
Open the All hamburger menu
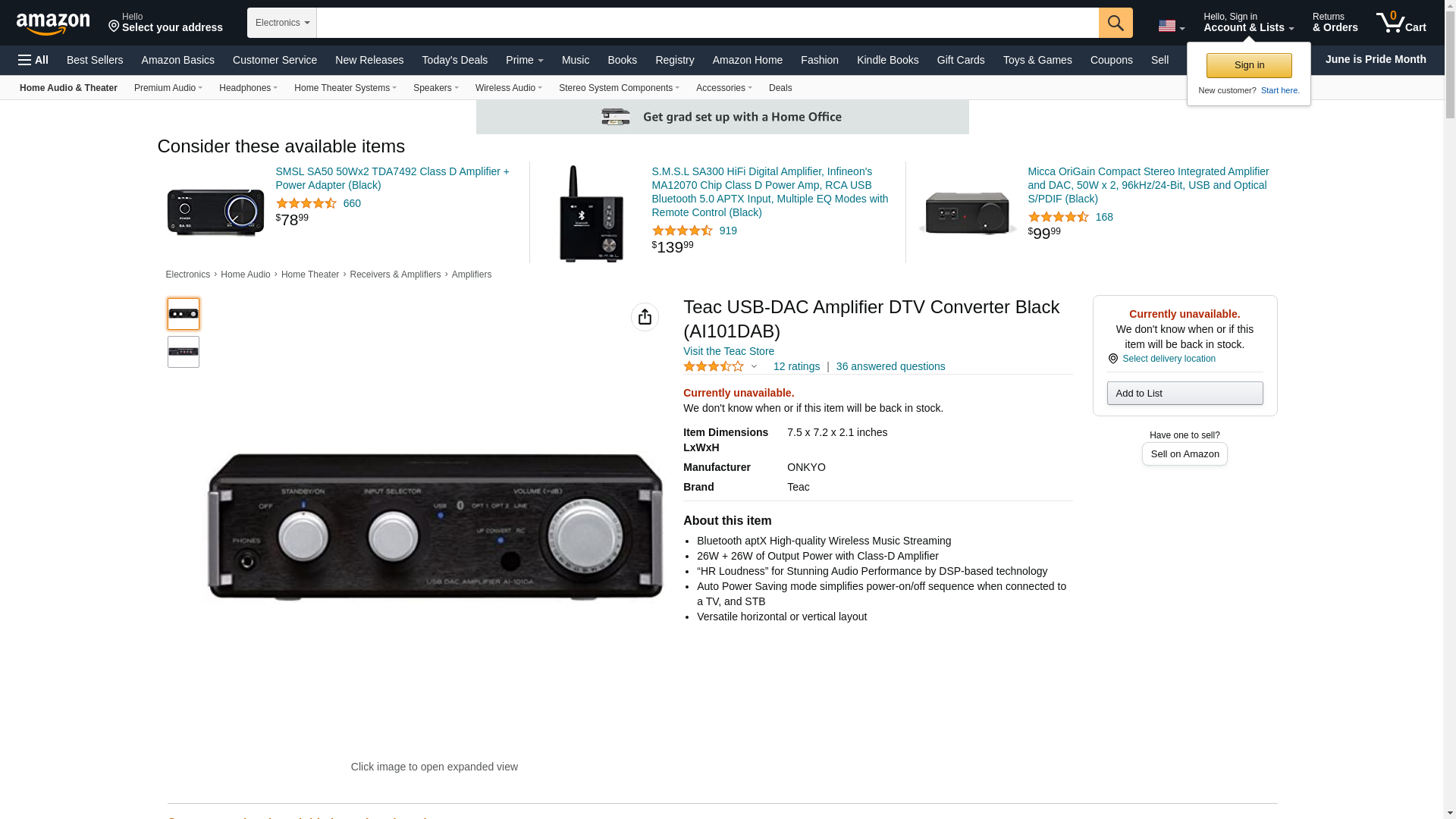pyautogui.click(x=33, y=60)
